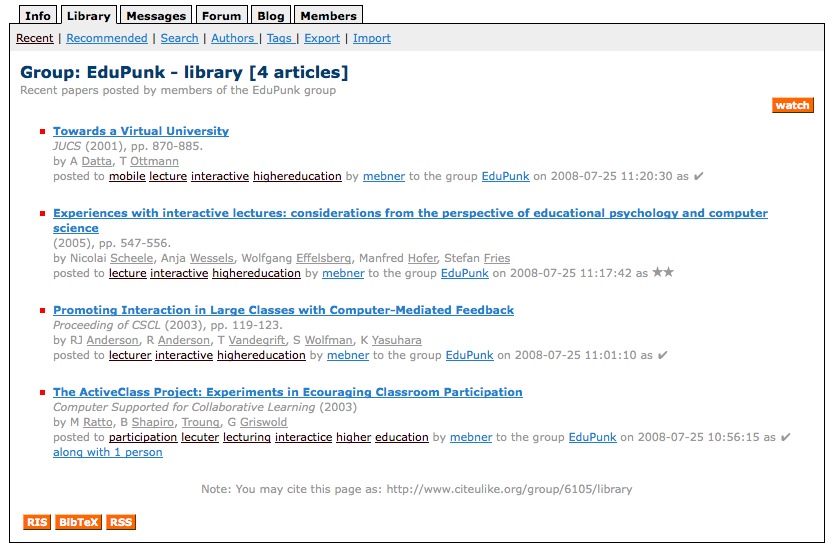Open article Towards a Virtual University

click(141, 131)
